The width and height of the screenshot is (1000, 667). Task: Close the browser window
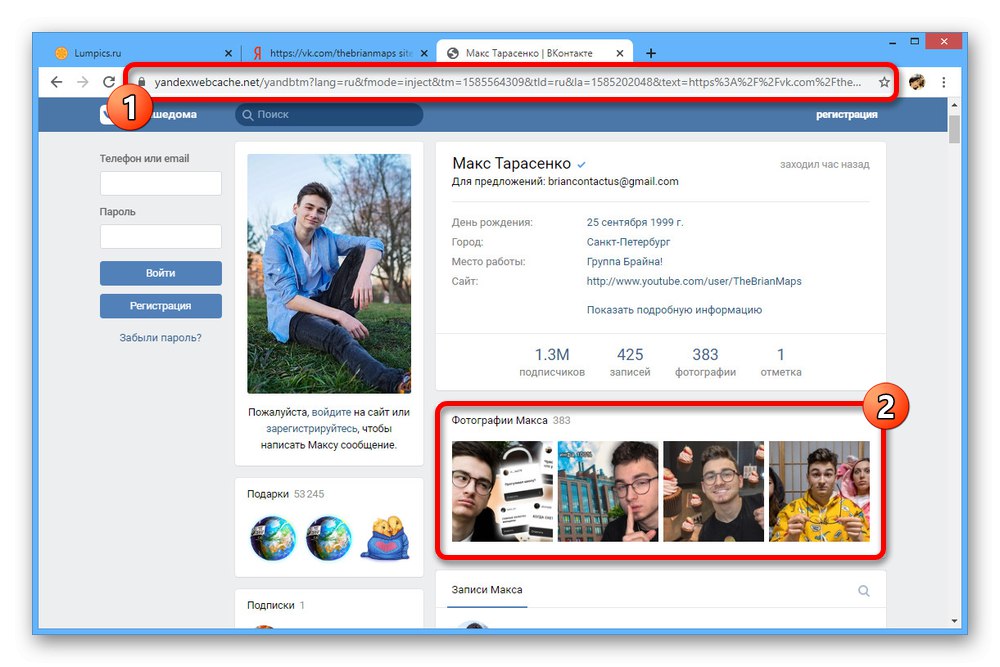pos(944,41)
